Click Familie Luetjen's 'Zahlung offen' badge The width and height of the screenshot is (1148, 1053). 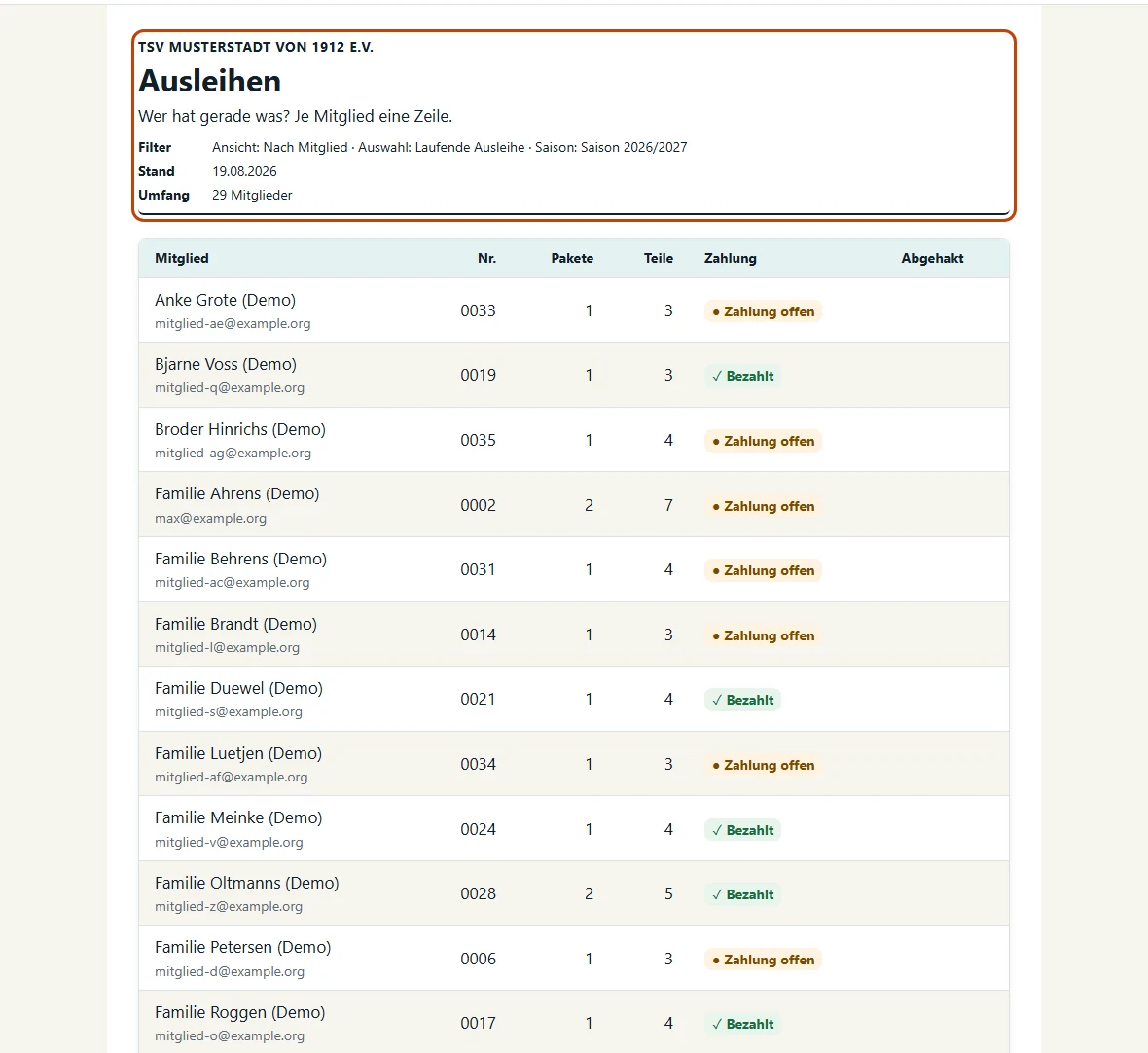click(763, 765)
